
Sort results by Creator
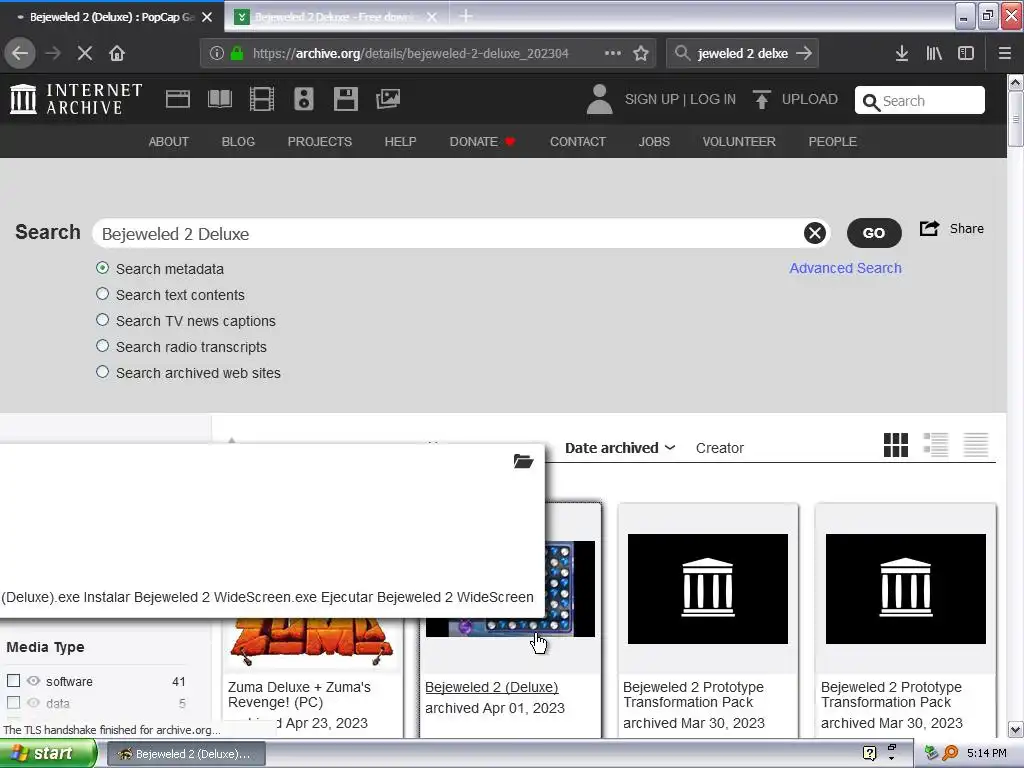pyautogui.click(x=720, y=448)
